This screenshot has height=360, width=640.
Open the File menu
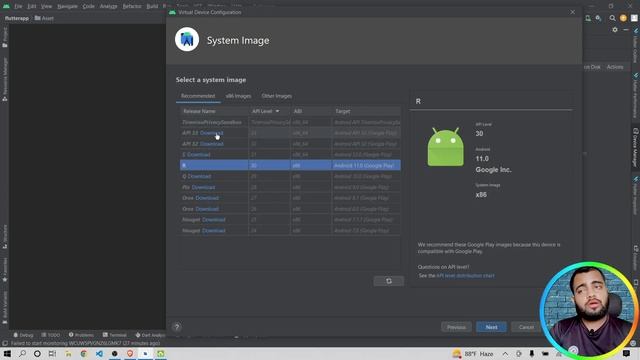(18, 6)
